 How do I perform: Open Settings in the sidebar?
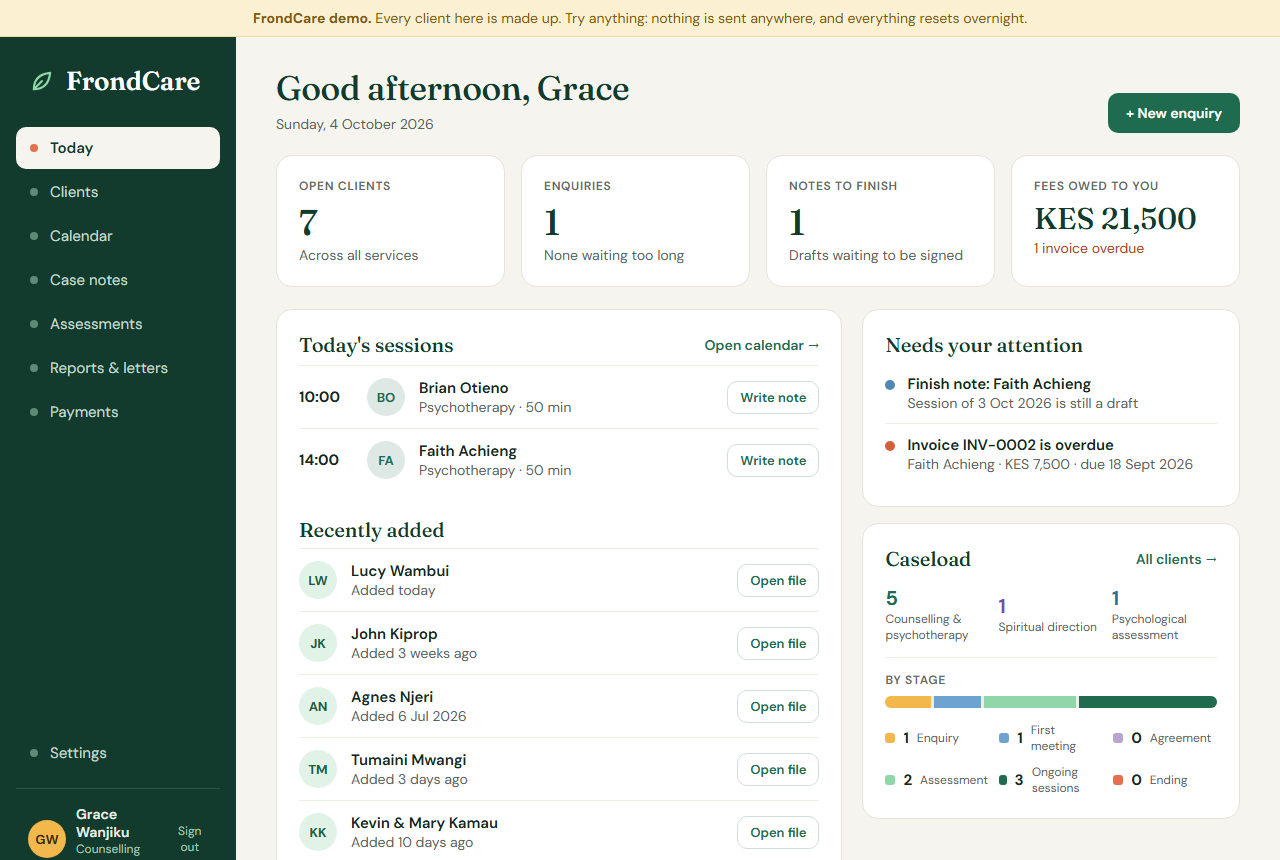[118, 753]
